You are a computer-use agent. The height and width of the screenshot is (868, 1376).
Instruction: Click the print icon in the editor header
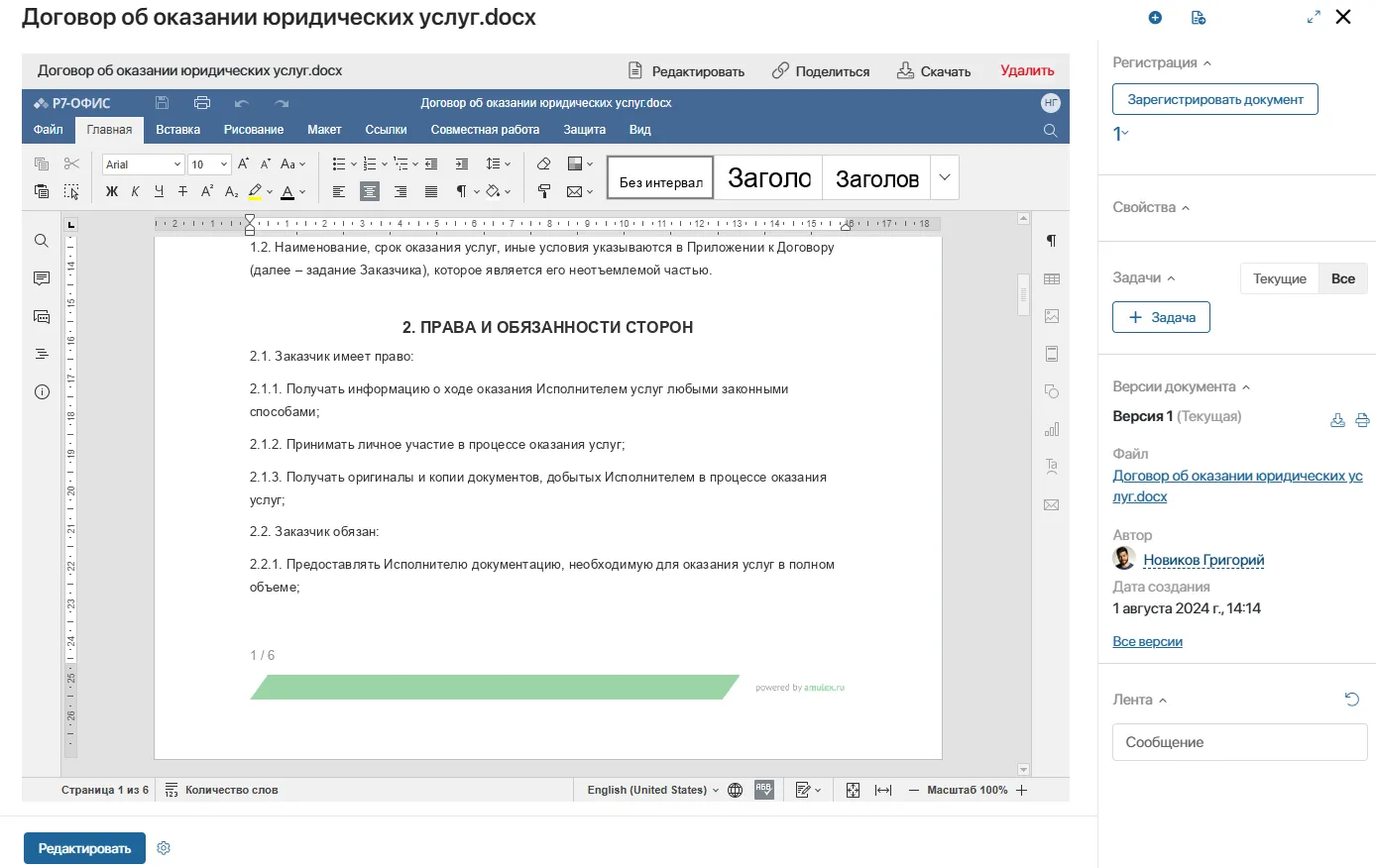click(x=202, y=103)
